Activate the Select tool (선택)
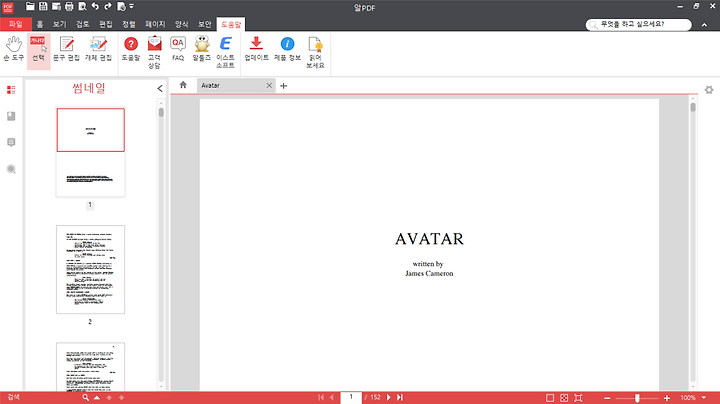The width and height of the screenshot is (720, 404). point(39,49)
